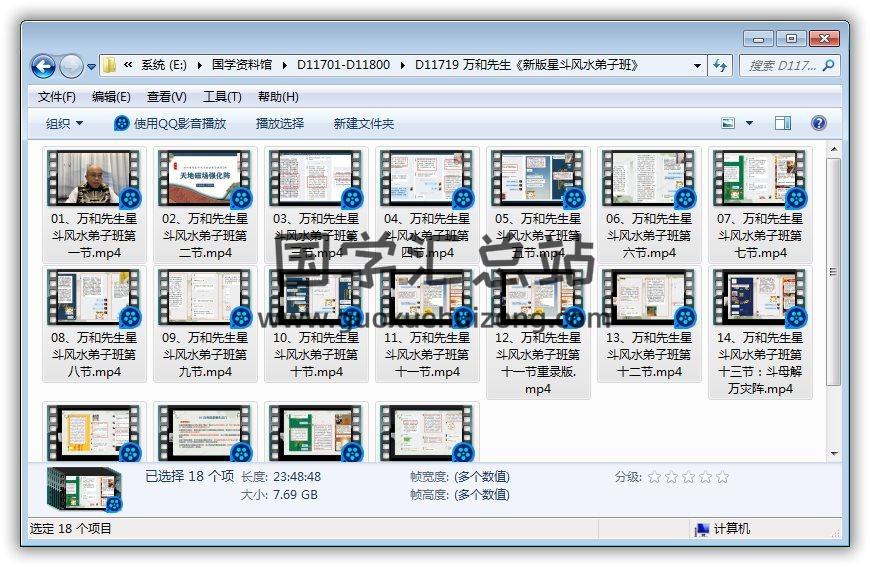Refresh the folder view button
The width and height of the screenshot is (870, 567).
[720, 66]
